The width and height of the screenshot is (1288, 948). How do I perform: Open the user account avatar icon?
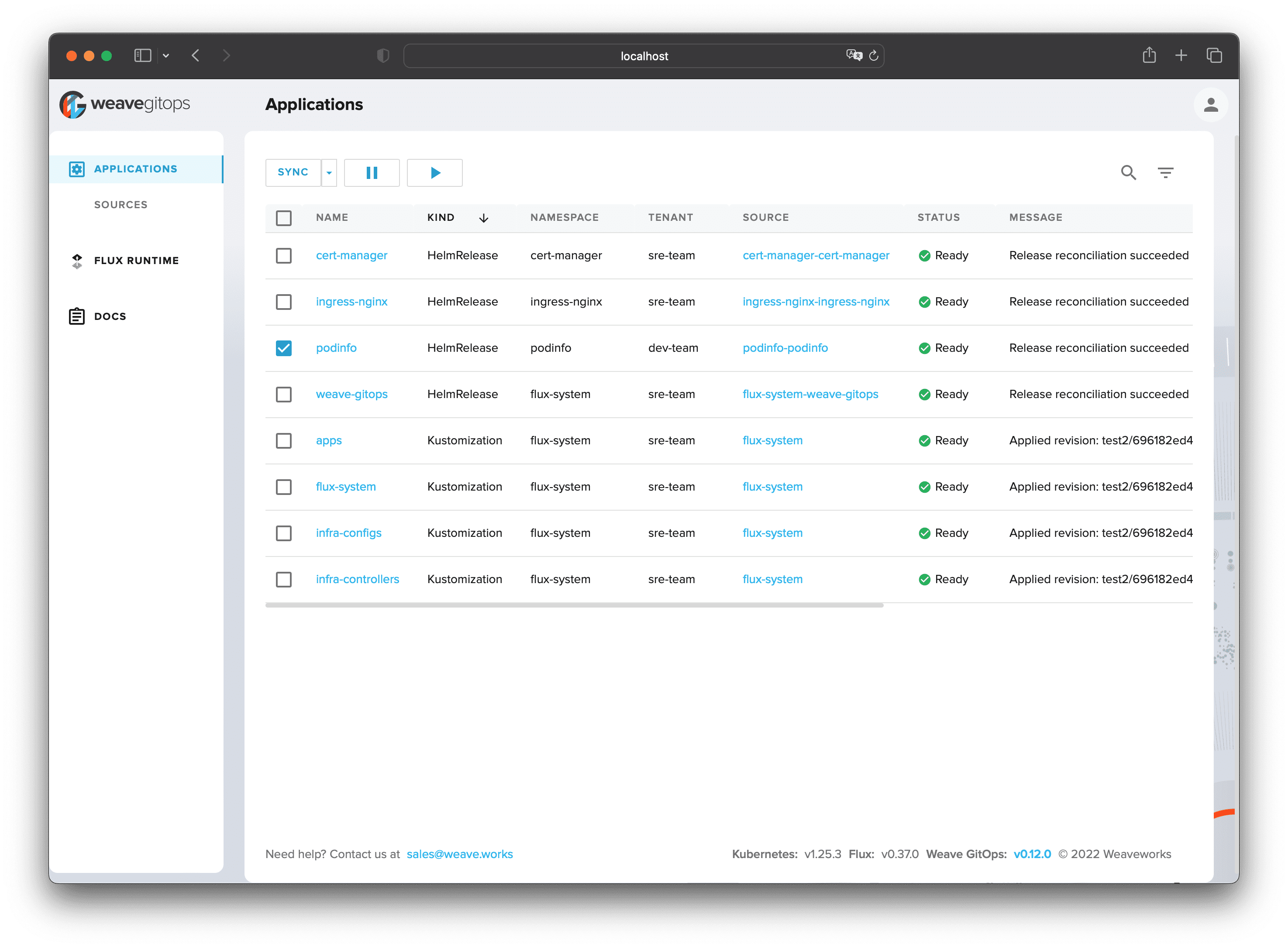(1211, 105)
